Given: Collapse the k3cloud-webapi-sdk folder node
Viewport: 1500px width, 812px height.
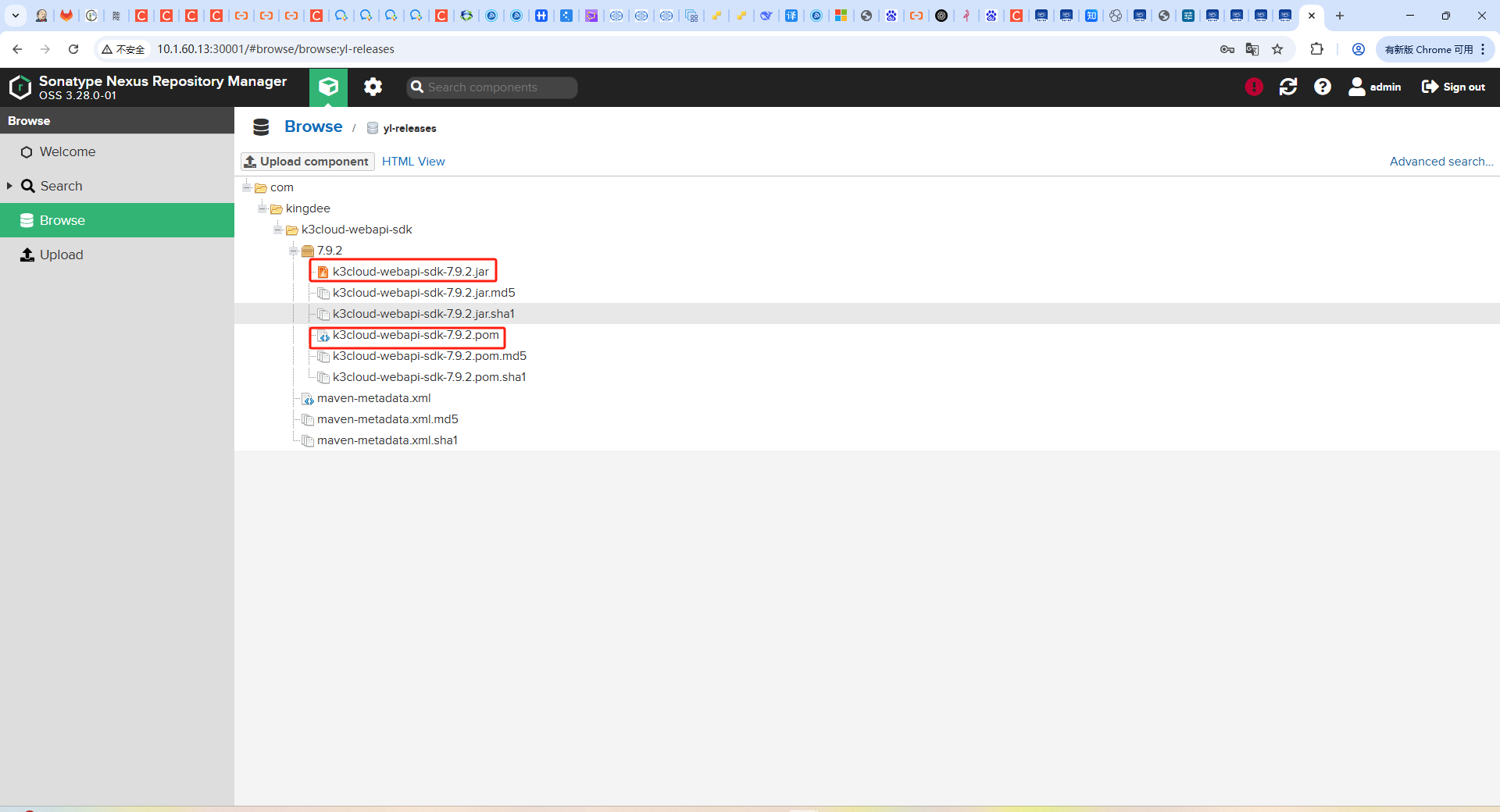Looking at the screenshot, I should tap(278, 230).
